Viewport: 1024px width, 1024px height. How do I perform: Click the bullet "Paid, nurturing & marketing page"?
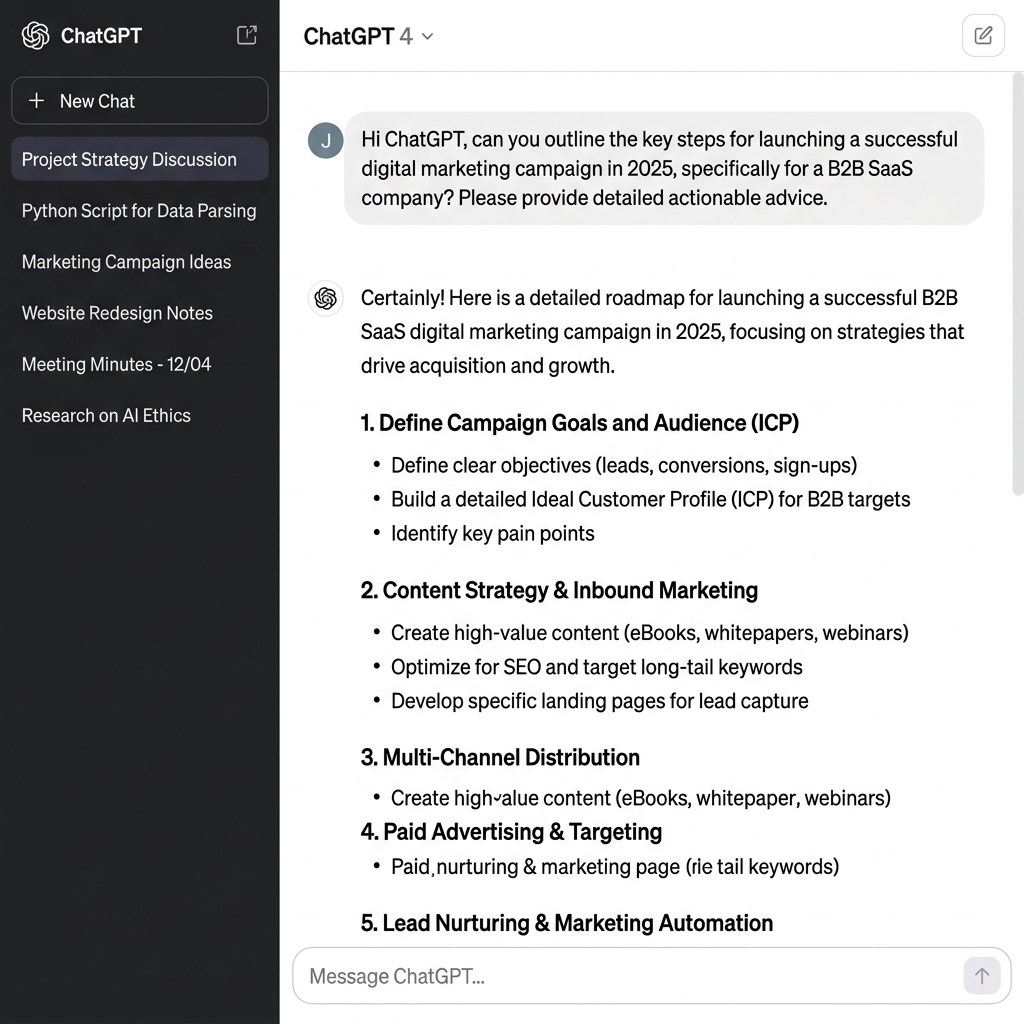click(615, 867)
